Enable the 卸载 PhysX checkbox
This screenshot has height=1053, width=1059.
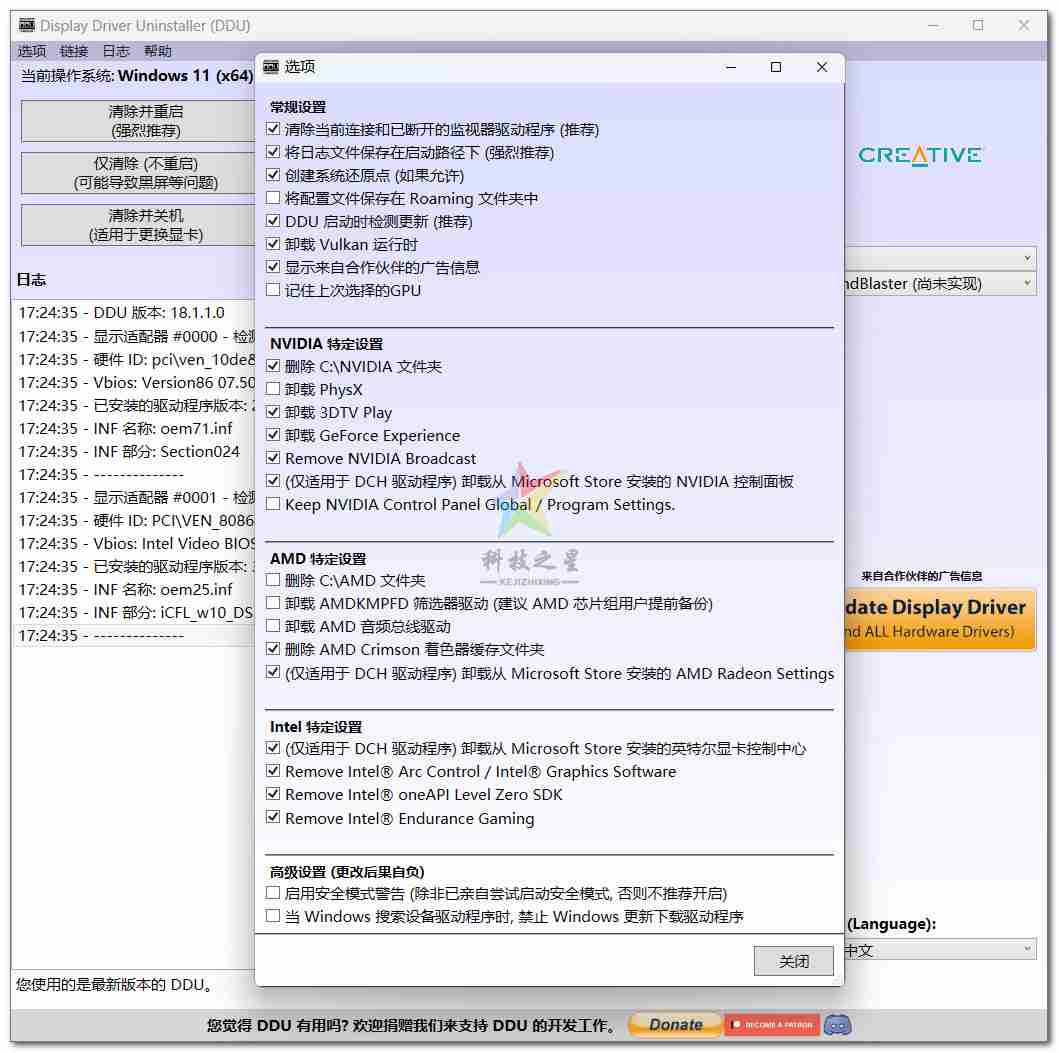coord(274,390)
